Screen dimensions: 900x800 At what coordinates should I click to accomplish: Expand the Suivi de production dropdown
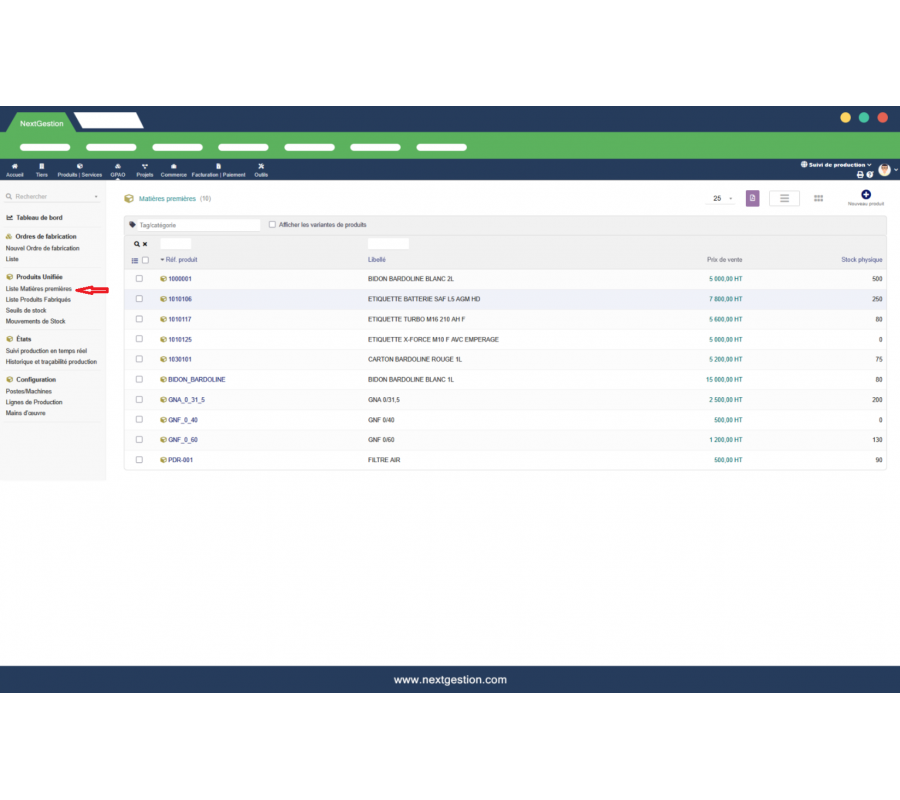point(838,164)
